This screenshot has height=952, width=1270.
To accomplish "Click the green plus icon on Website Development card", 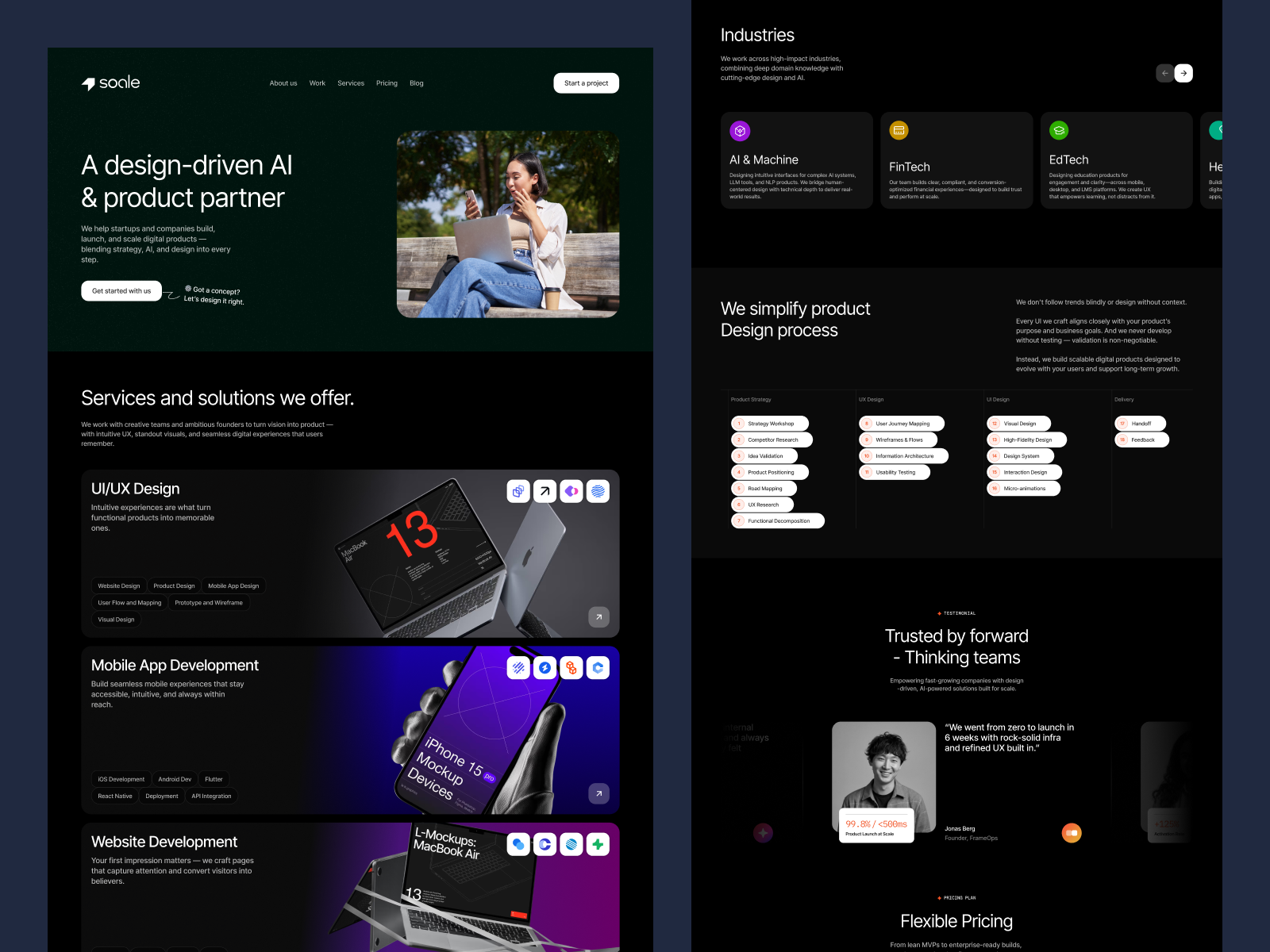I will (x=598, y=844).
